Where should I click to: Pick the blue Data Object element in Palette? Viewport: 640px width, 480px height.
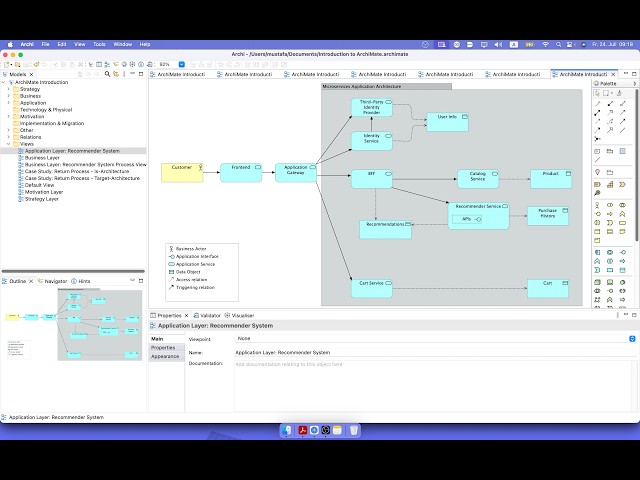622,270
